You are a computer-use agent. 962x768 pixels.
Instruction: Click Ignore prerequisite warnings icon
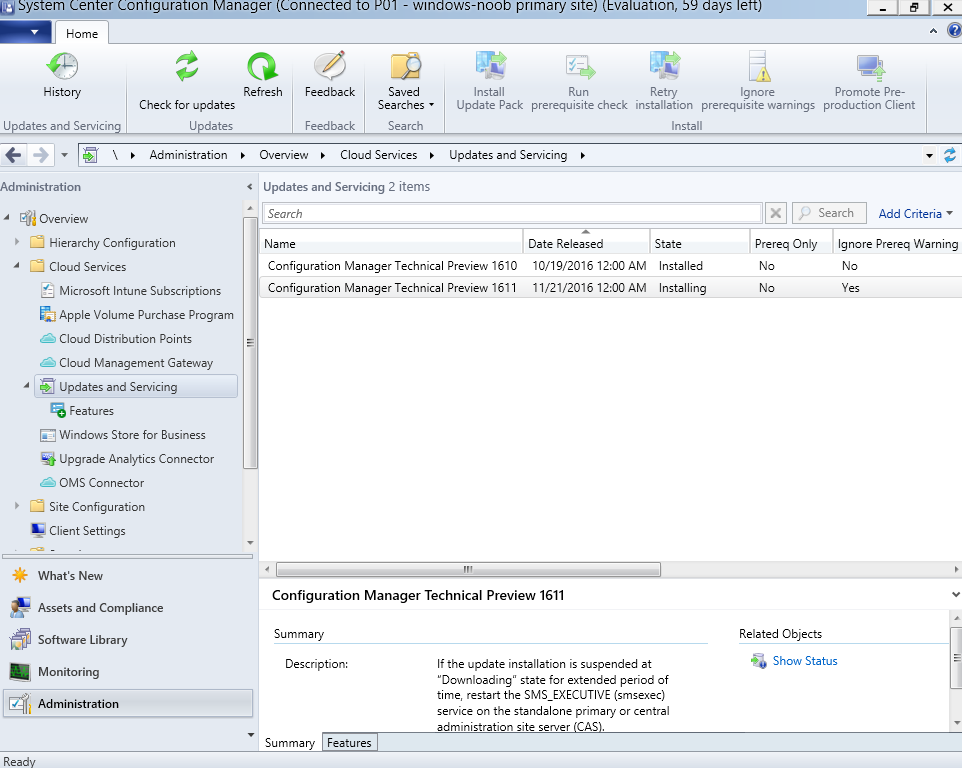[758, 66]
